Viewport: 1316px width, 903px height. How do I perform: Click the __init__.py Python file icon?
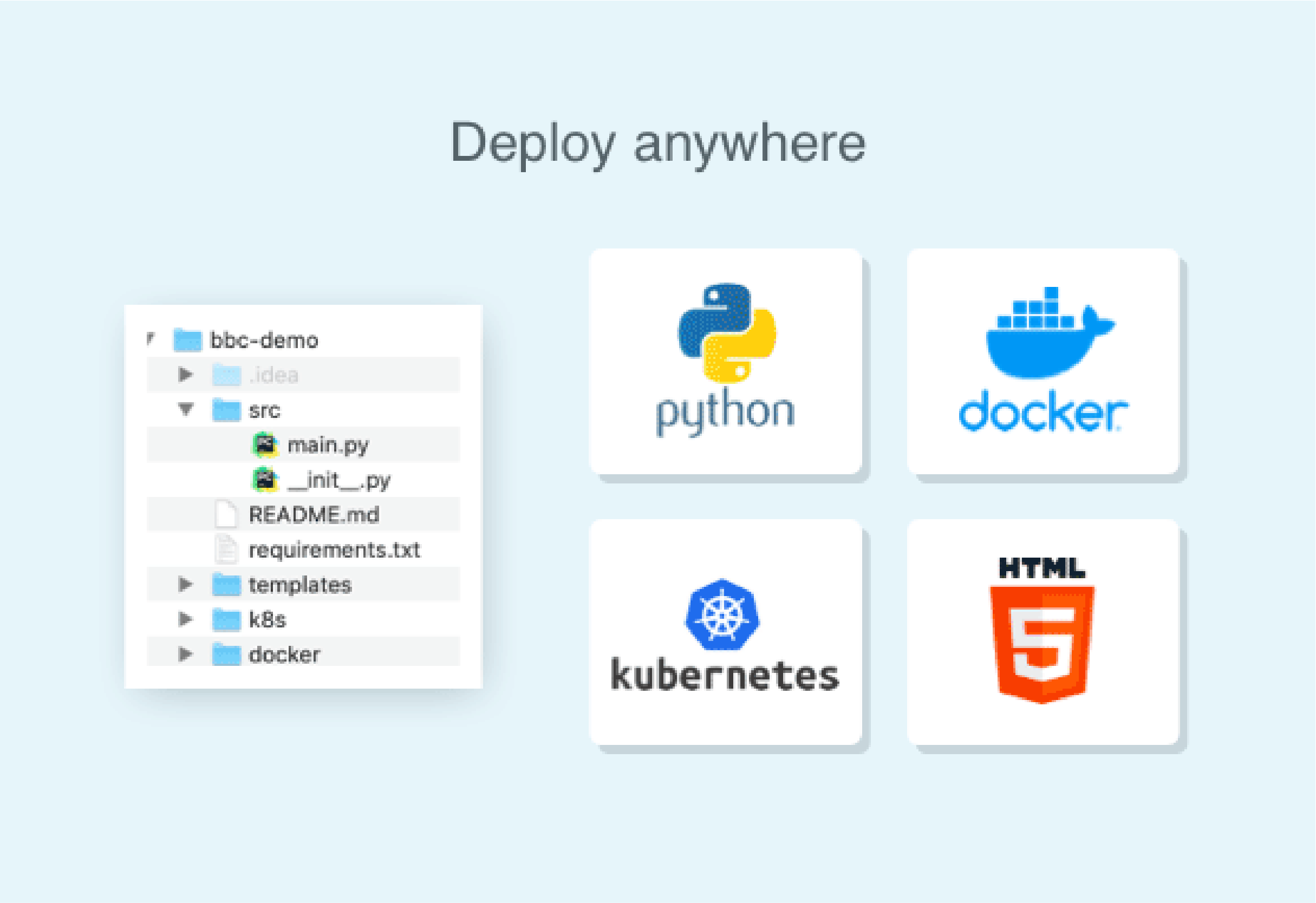coord(265,480)
